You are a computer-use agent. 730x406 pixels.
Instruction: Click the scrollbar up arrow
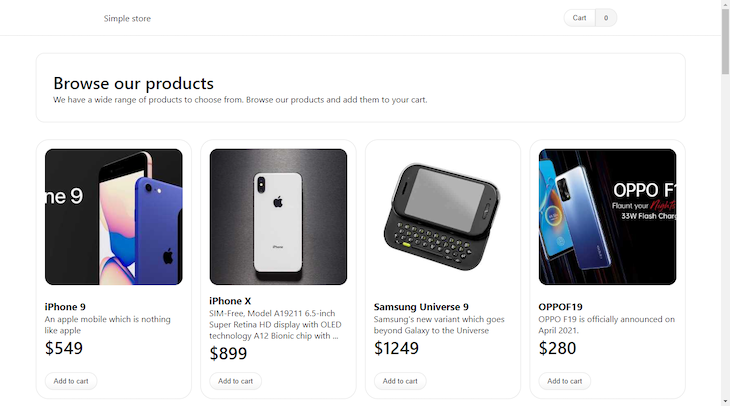[725, 6]
